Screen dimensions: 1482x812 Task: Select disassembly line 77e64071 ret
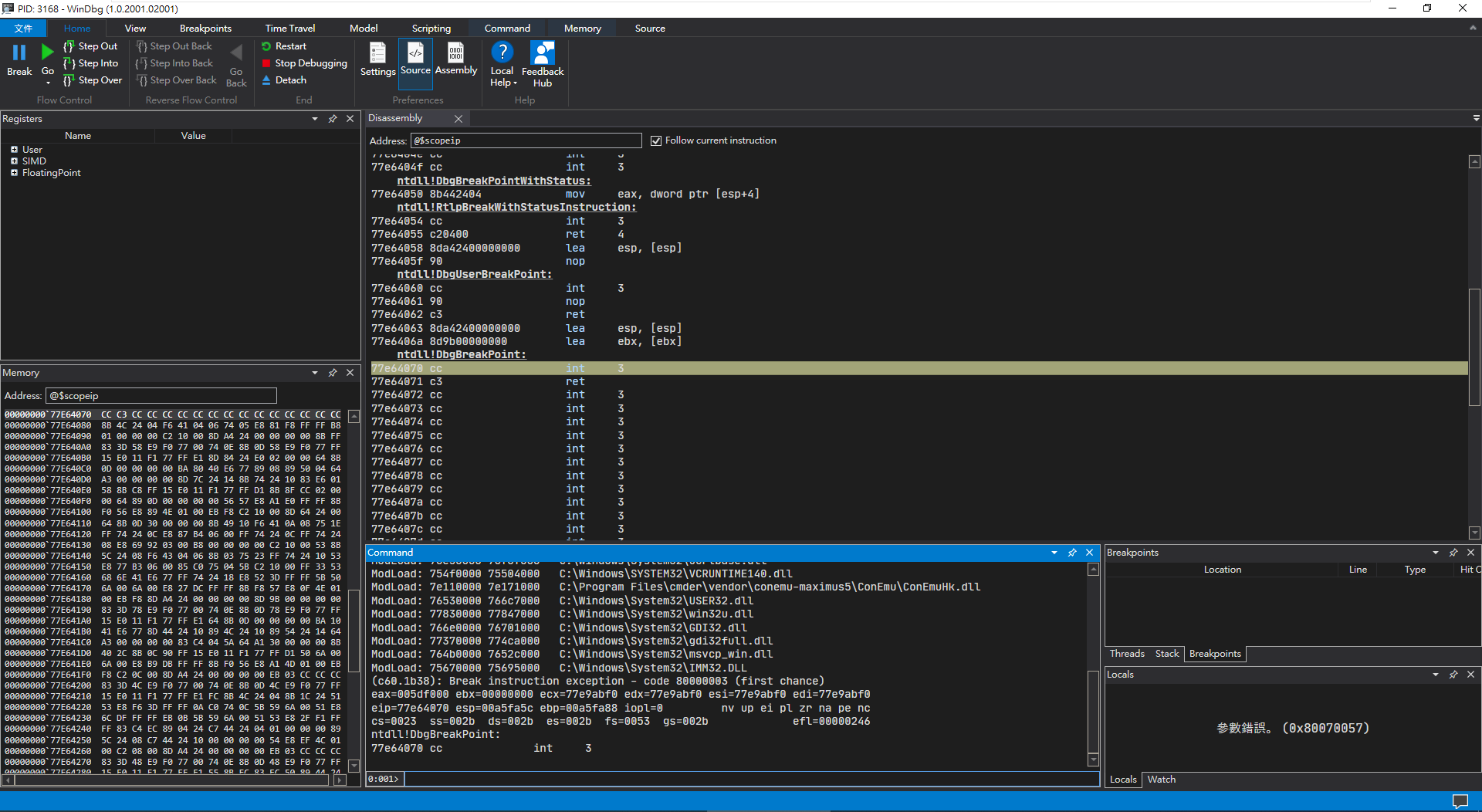[919, 382]
